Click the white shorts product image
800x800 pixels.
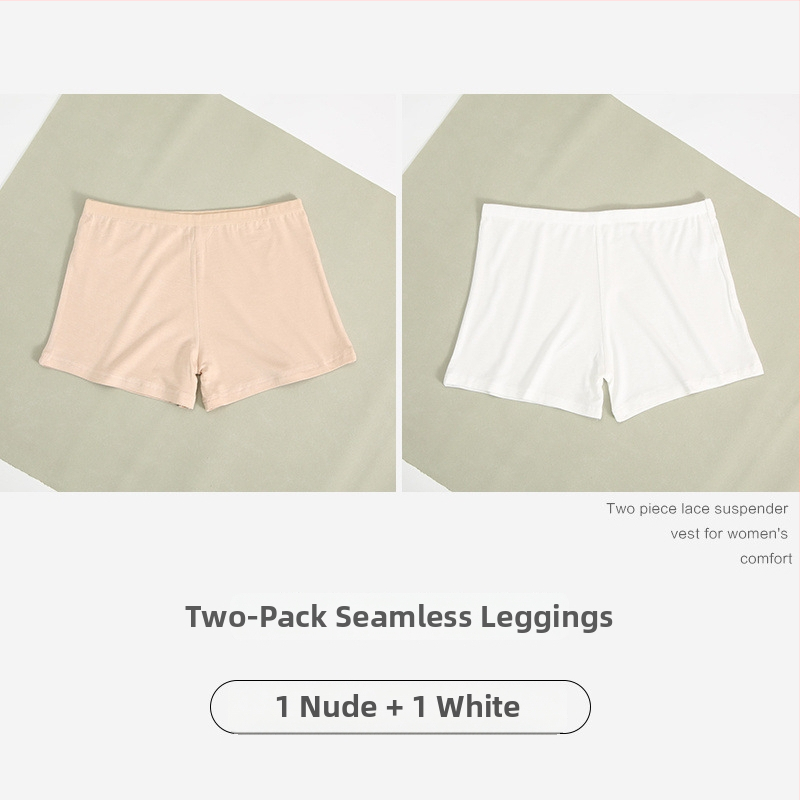(x=601, y=292)
